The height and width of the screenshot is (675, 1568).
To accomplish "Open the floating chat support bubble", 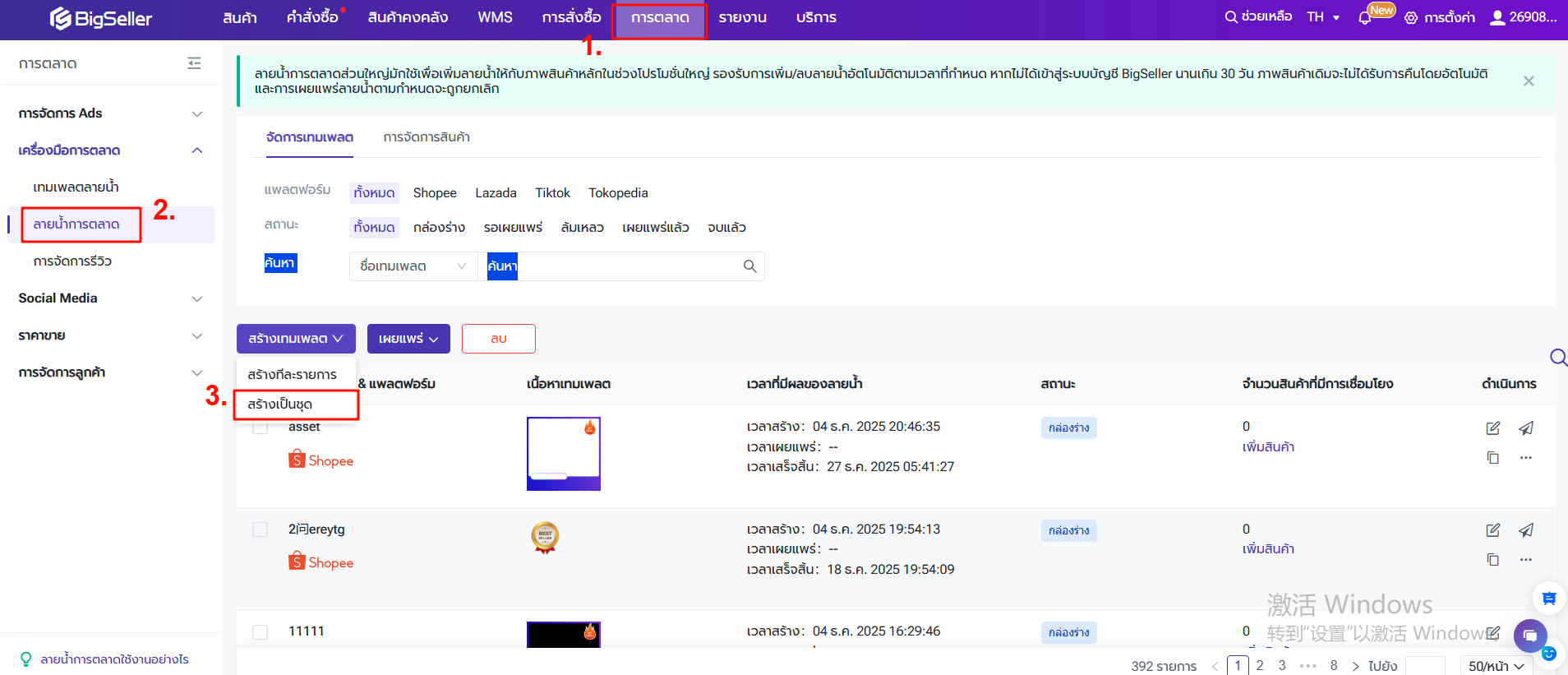I will tap(1529, 636).
